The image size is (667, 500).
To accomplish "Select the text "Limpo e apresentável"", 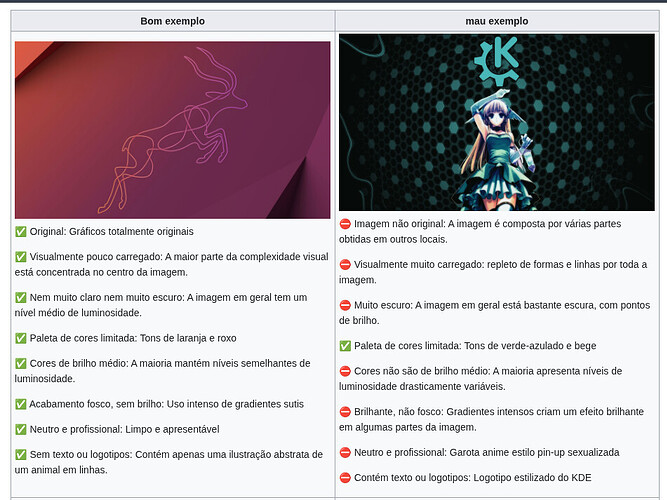I will tap(172, 429).
